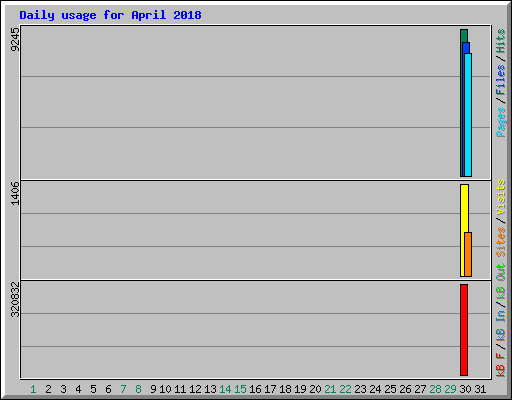Viewport: 512px width, 400px height.
Task: Click day 20 on the x-axis
Action: click(x=315, y=389)
